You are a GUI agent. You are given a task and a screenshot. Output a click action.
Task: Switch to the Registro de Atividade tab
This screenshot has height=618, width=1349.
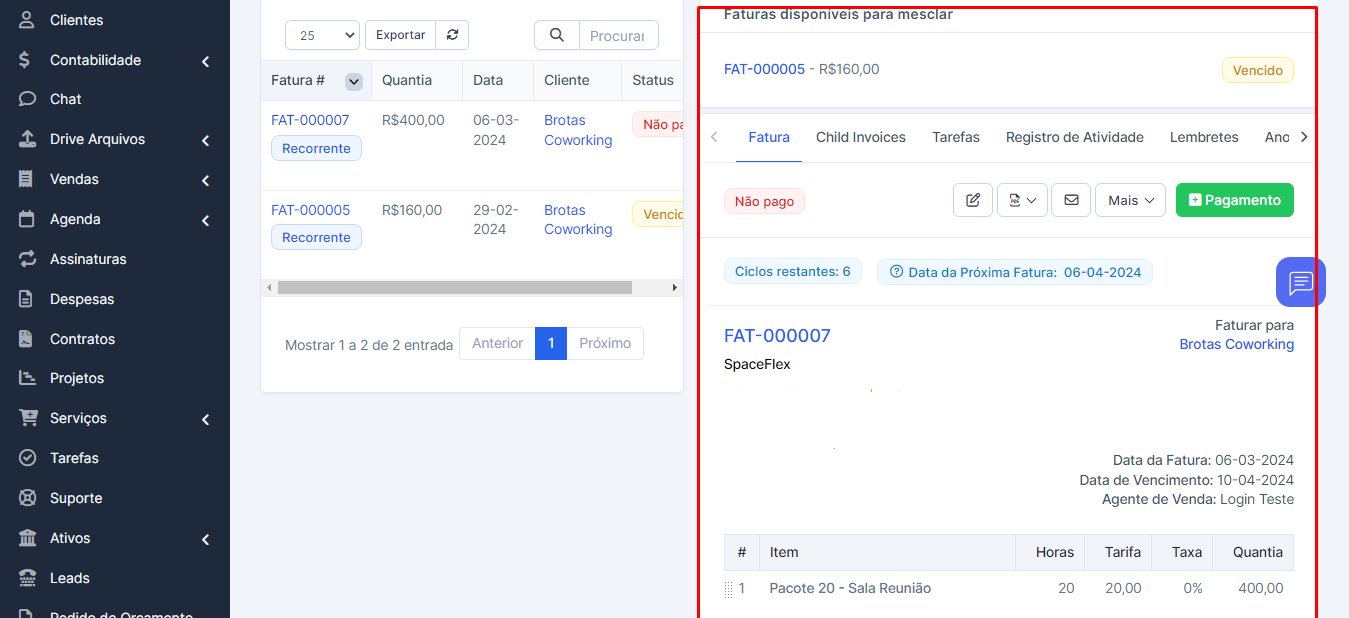pos(1074,137)
